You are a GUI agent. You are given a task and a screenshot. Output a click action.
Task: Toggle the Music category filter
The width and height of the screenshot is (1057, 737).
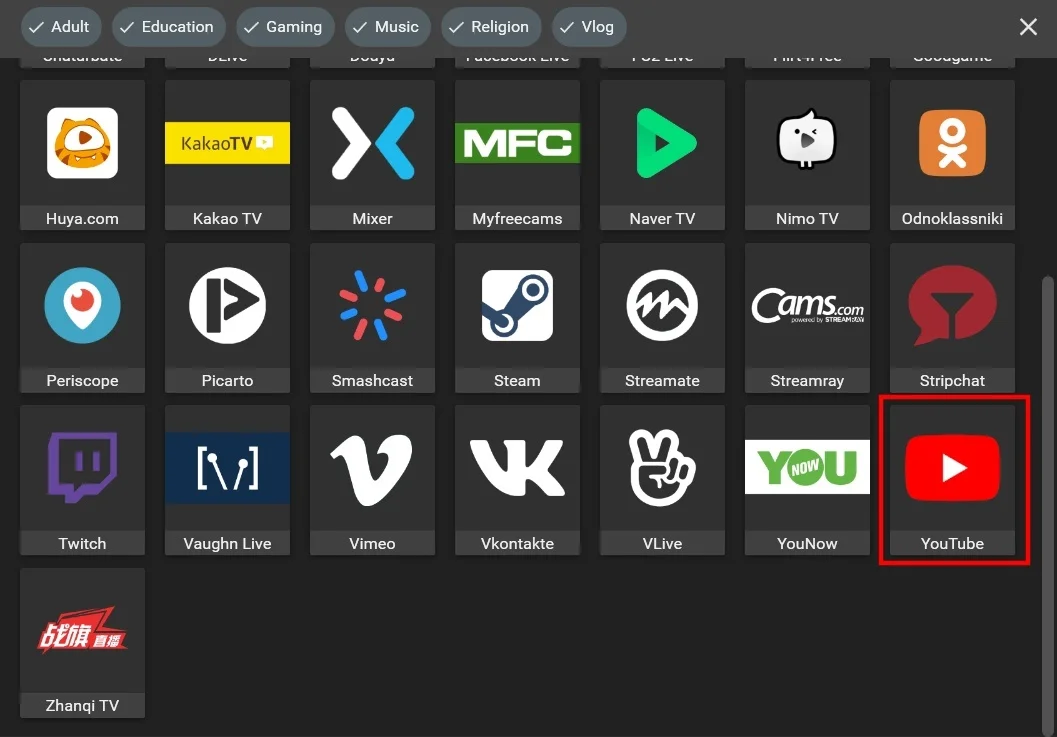tap(388, 27)
